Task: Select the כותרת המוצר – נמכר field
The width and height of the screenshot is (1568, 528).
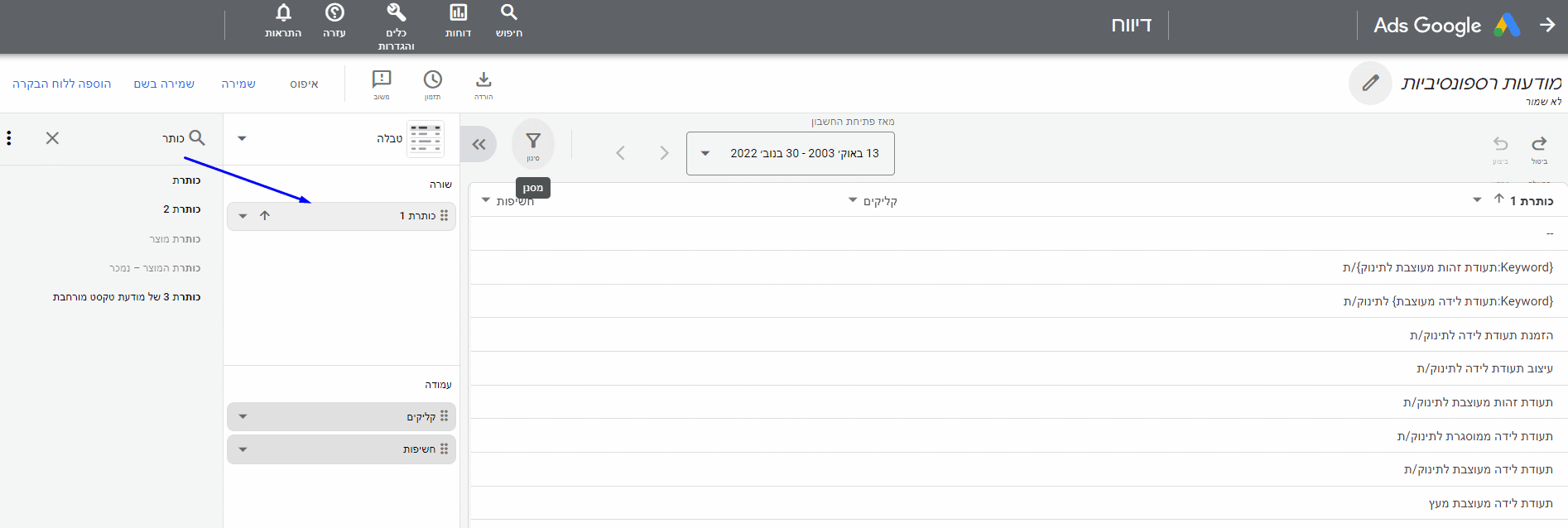Action: tap(155, 268)
